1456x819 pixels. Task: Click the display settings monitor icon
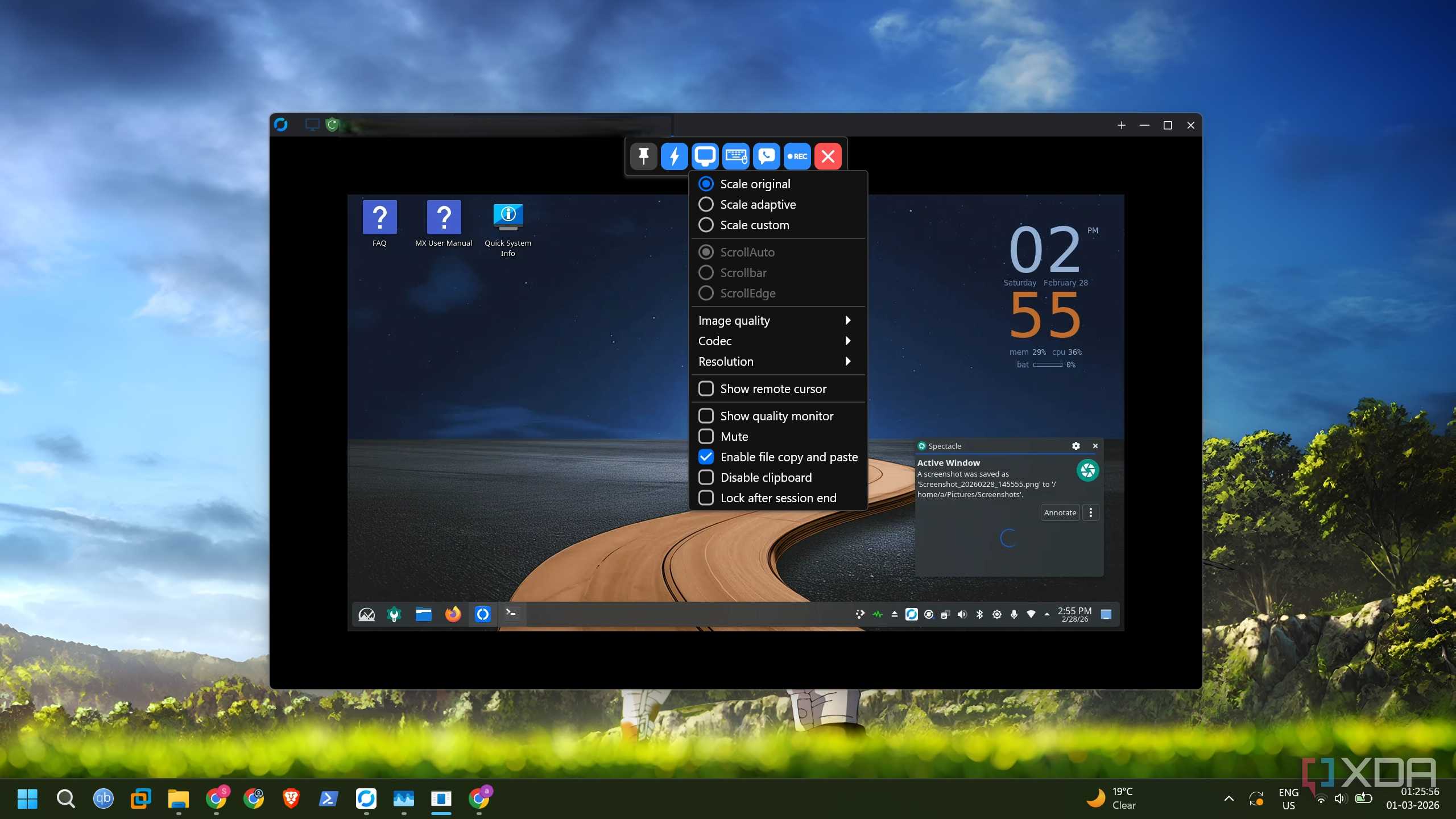click(x=705, y=156)
